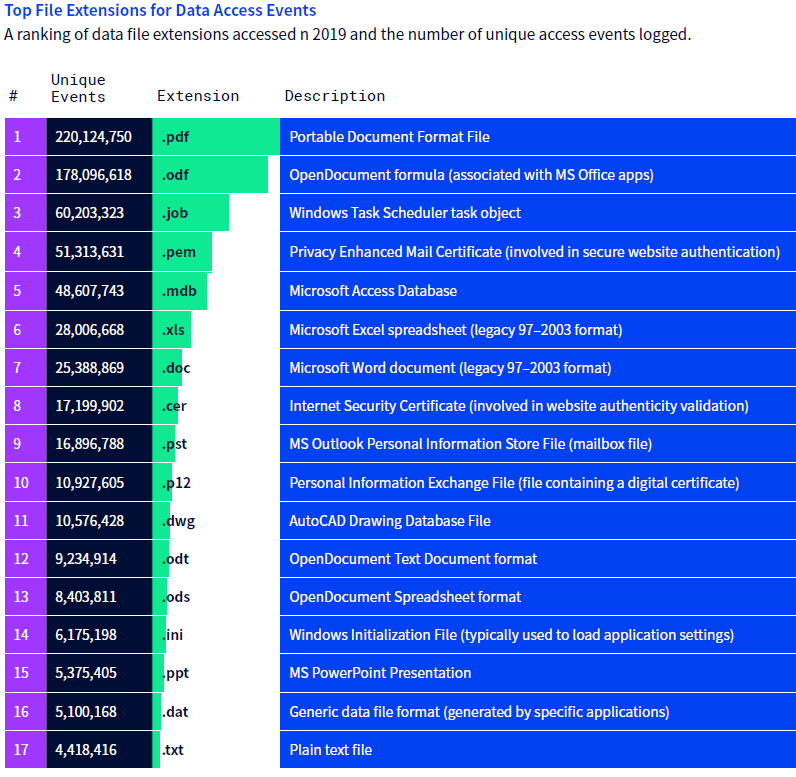Click the 'Top File Extensions for Data Access Events' title
796x777 pixels.
click(160, 11)
